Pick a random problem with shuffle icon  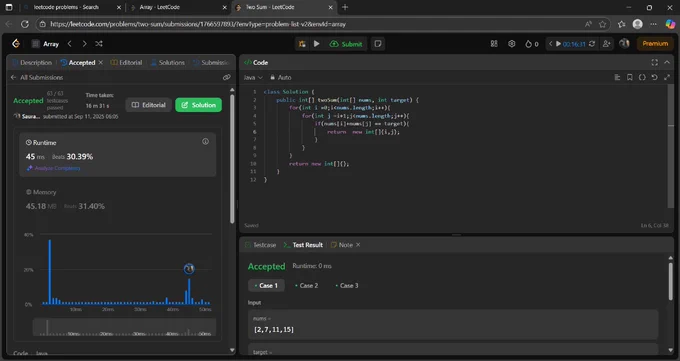[x=99, y=44]
